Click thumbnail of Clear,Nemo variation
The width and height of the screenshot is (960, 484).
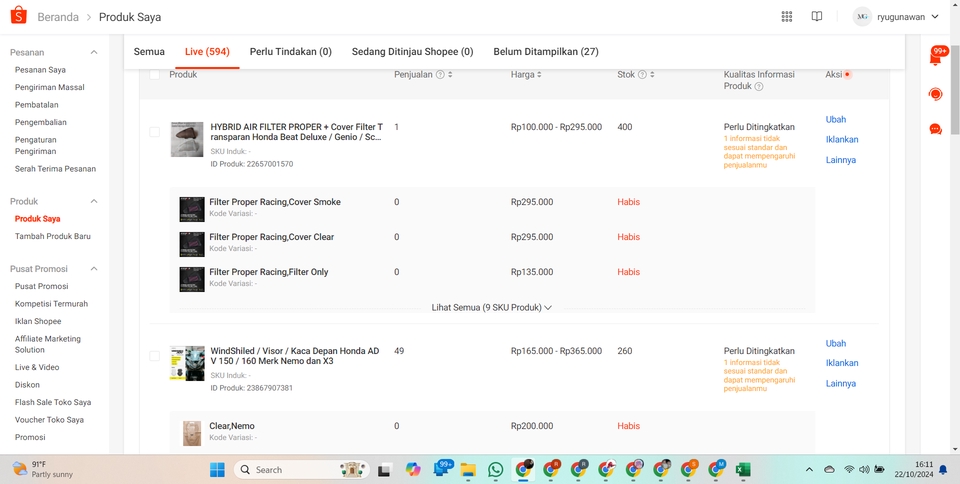tap(192, 433)
